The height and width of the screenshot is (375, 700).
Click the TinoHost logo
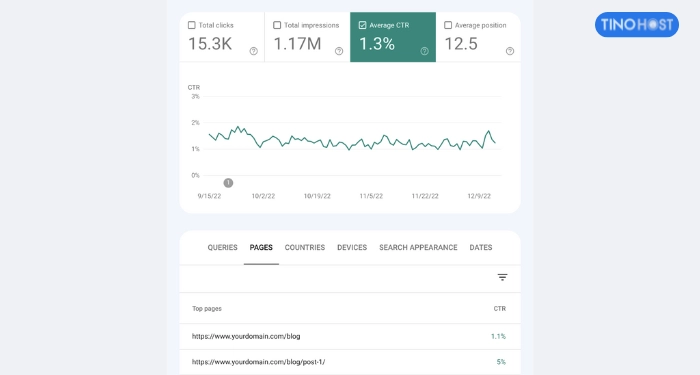coord(637,25)
